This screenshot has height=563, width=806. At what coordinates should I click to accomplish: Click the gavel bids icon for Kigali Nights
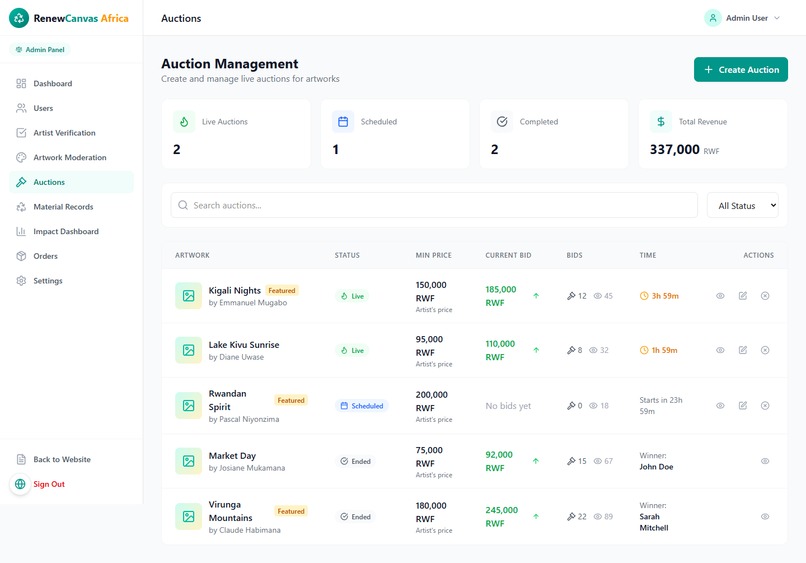tap(571, 296)
